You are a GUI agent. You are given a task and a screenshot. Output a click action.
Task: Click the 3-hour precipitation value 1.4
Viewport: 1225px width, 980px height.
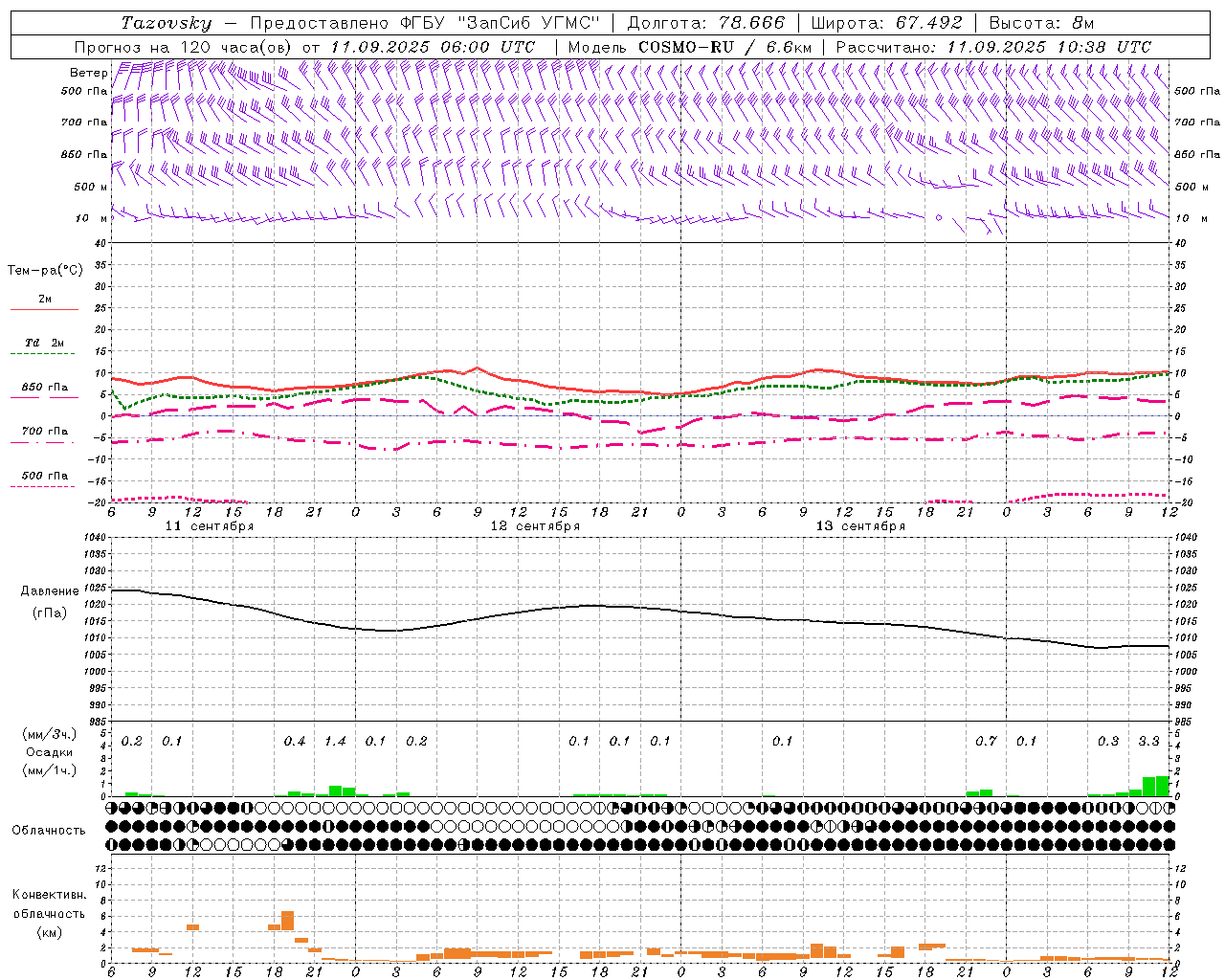click(335, 741)
